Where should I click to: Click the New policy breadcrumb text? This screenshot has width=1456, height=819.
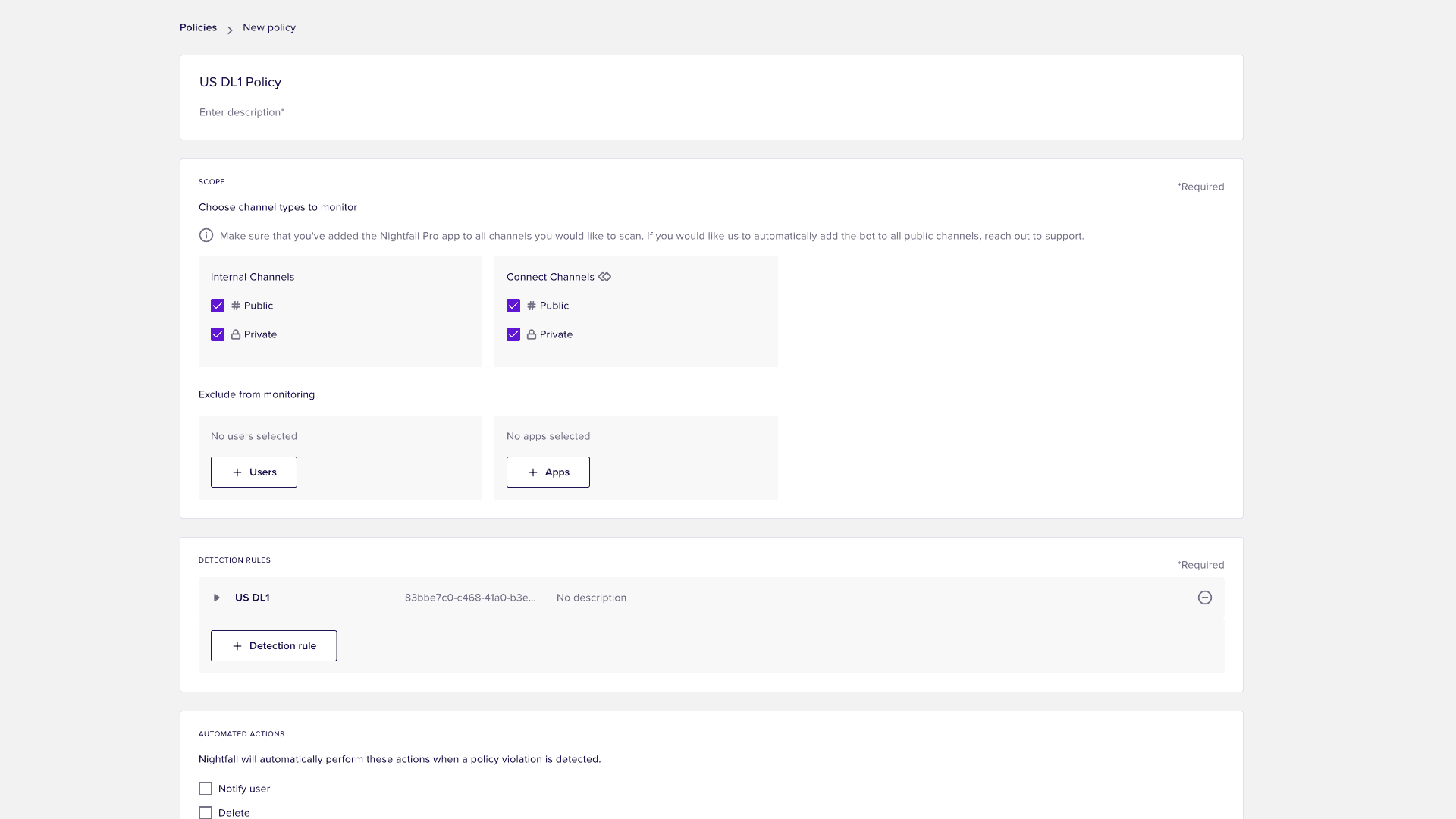coord(269,27)
